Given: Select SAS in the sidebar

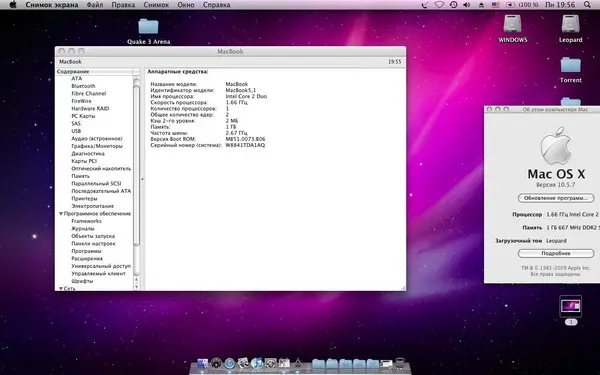Looking at the screenshot, I should (x=76, y=124).
